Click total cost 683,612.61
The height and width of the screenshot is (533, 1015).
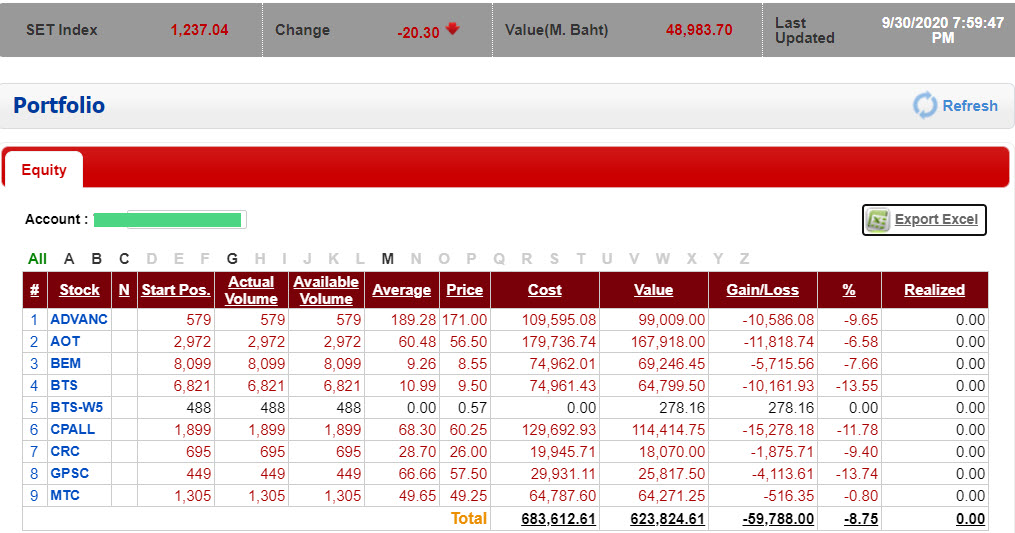point(558,519)
